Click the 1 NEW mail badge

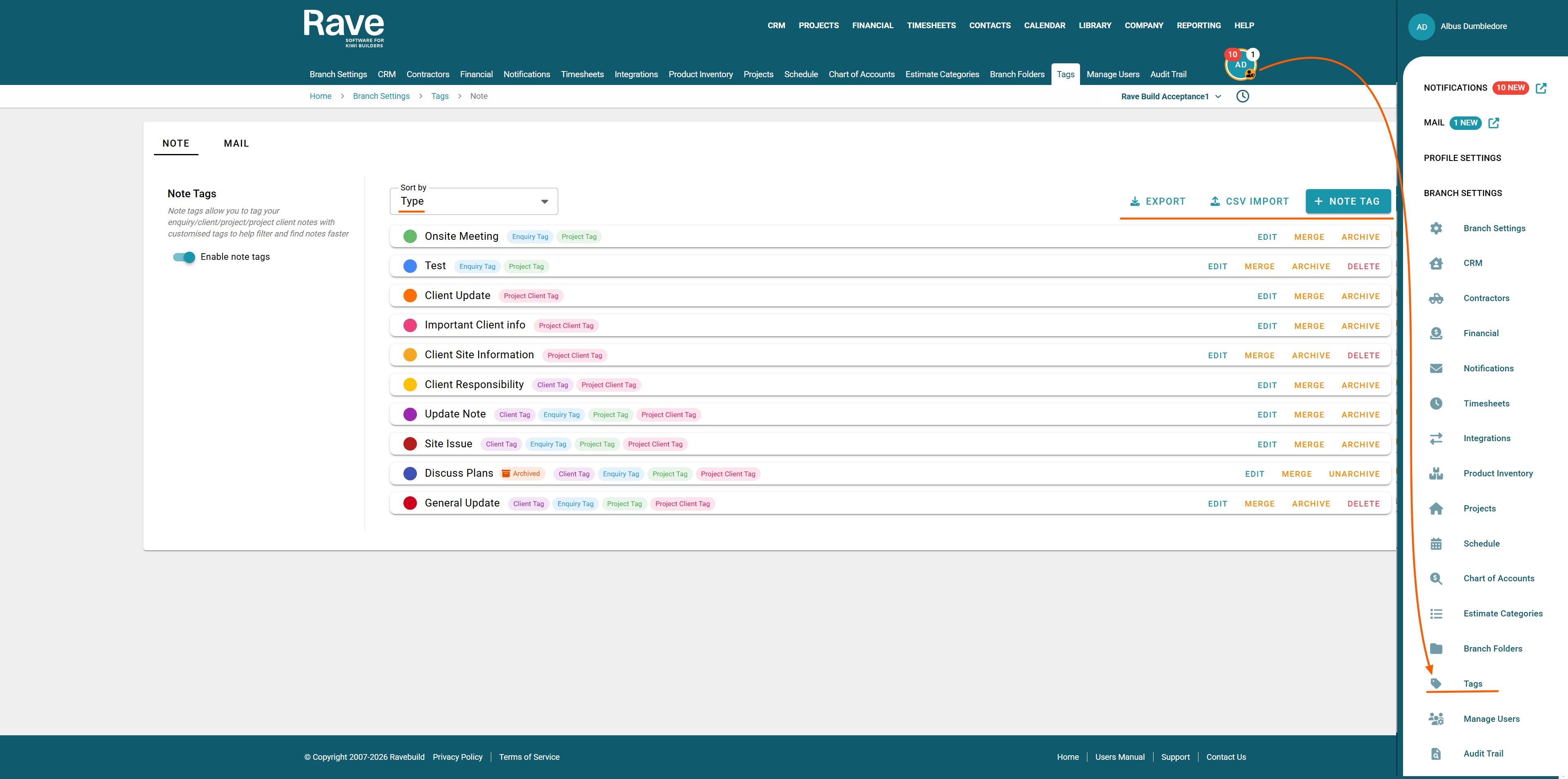1465,123
